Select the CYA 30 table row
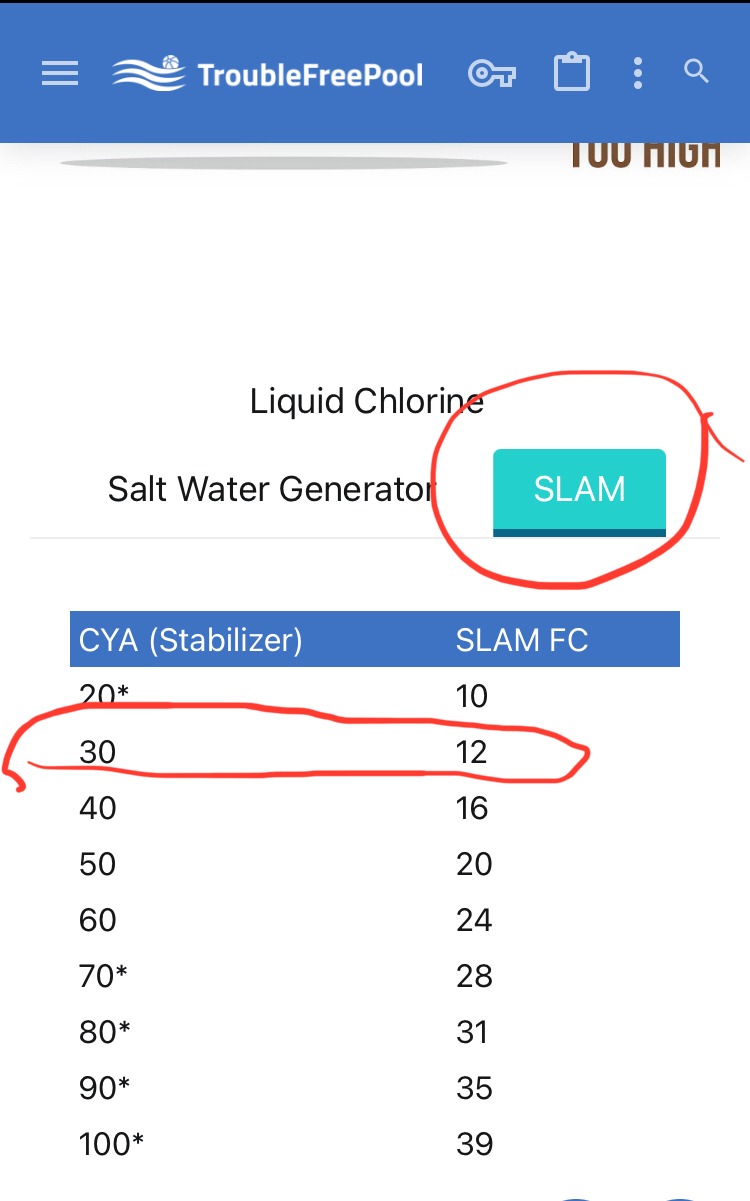The height and width of the screenshot is (1201, 750). pos(375,752)
